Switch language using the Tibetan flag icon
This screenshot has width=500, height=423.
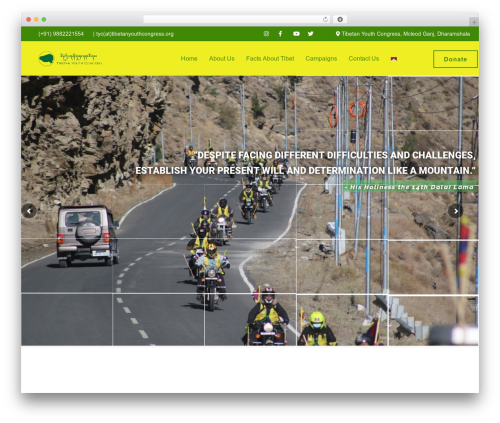click(x=394, y=59)
